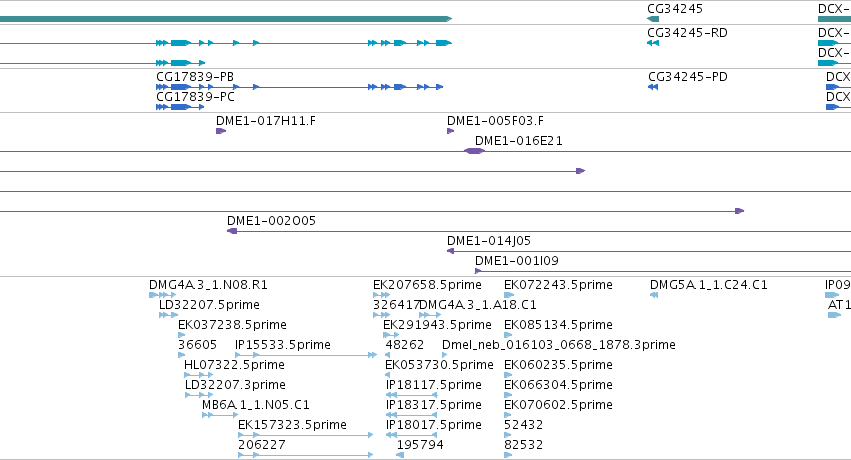
Task: Select the DME1-017H11.F purple feature glyph
Action: (220, 131)
